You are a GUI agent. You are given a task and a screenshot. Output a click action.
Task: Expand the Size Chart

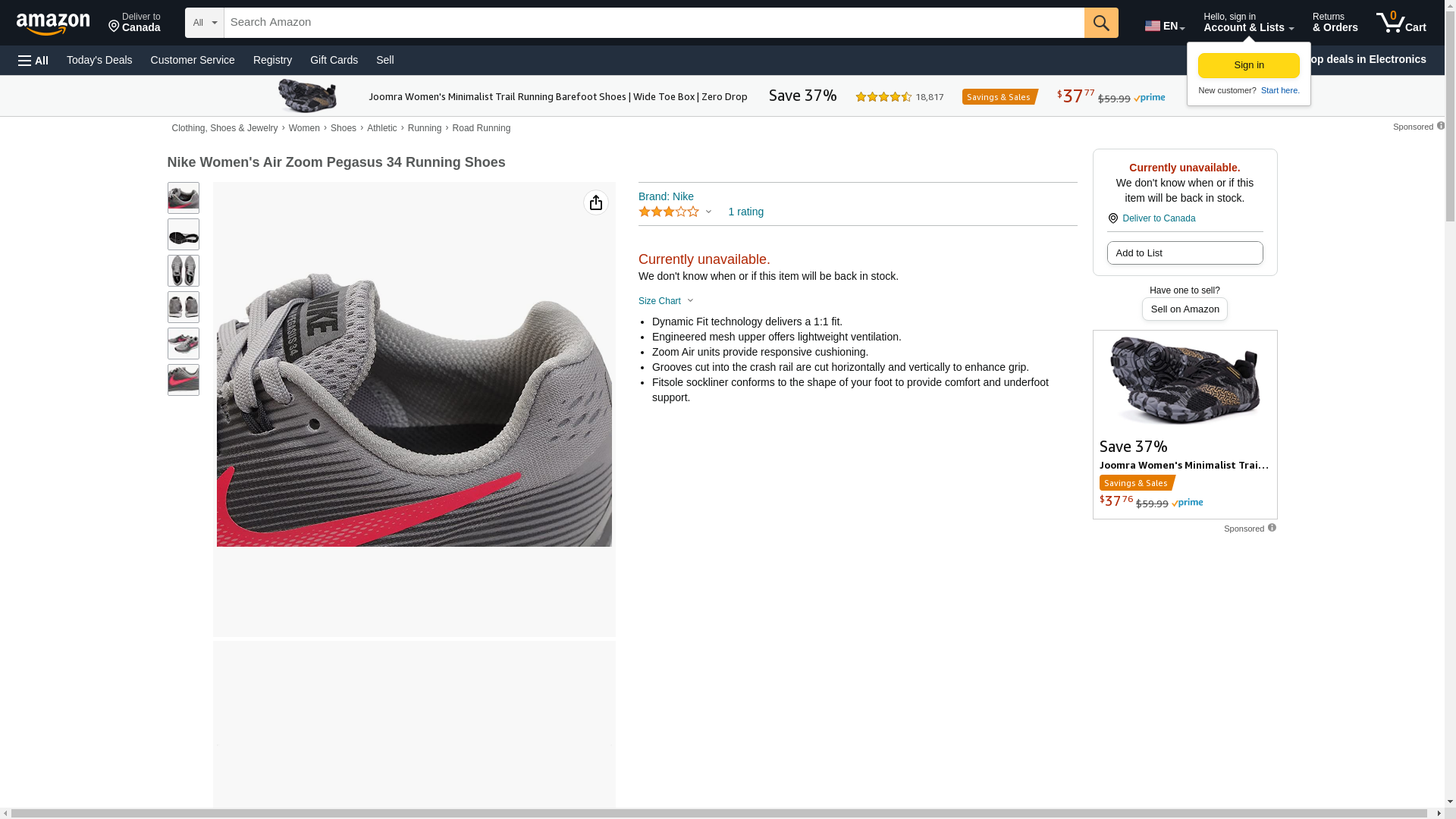(x=666, y=301)
